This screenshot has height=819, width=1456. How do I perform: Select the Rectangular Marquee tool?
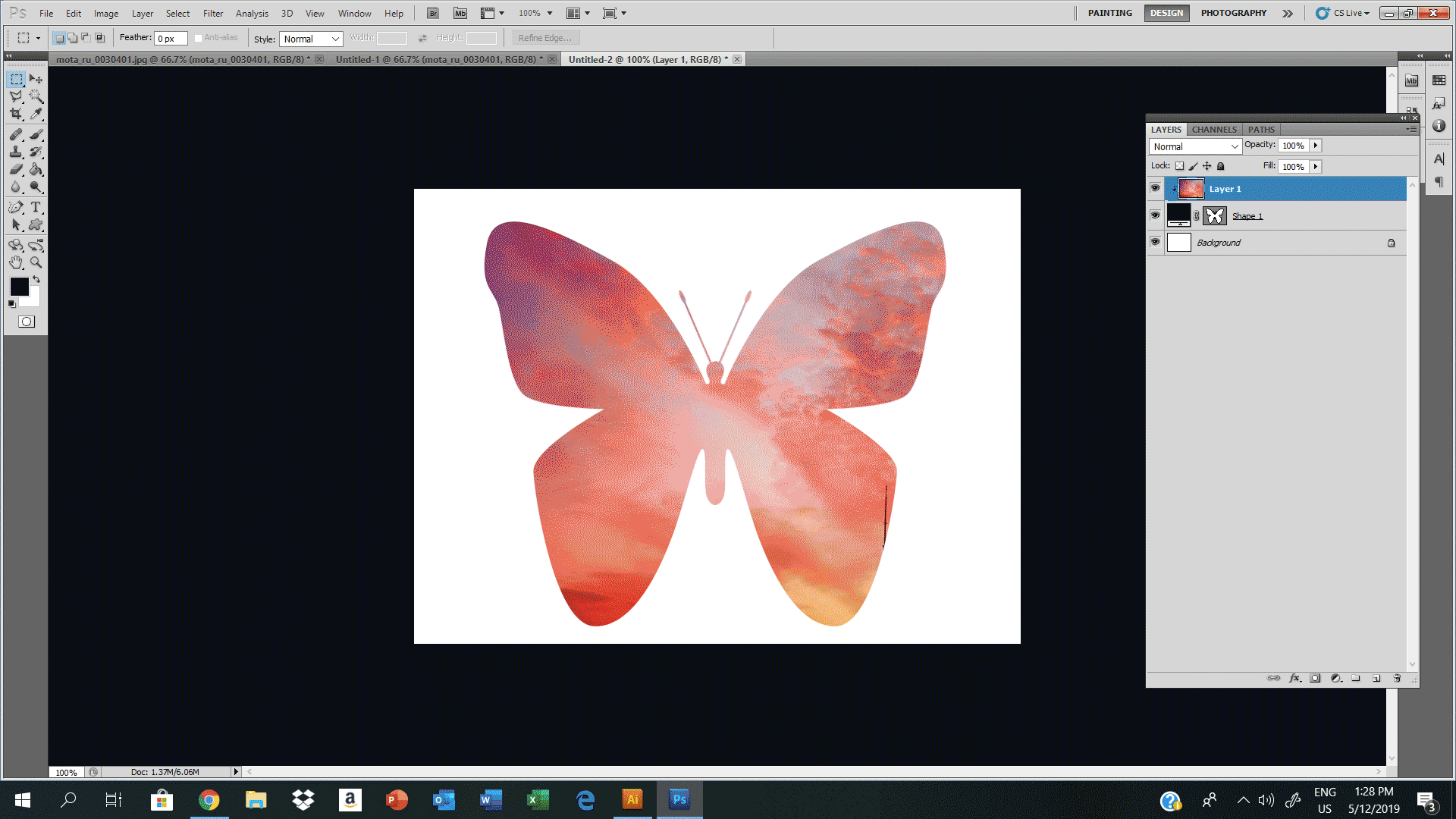pos(15,79)
